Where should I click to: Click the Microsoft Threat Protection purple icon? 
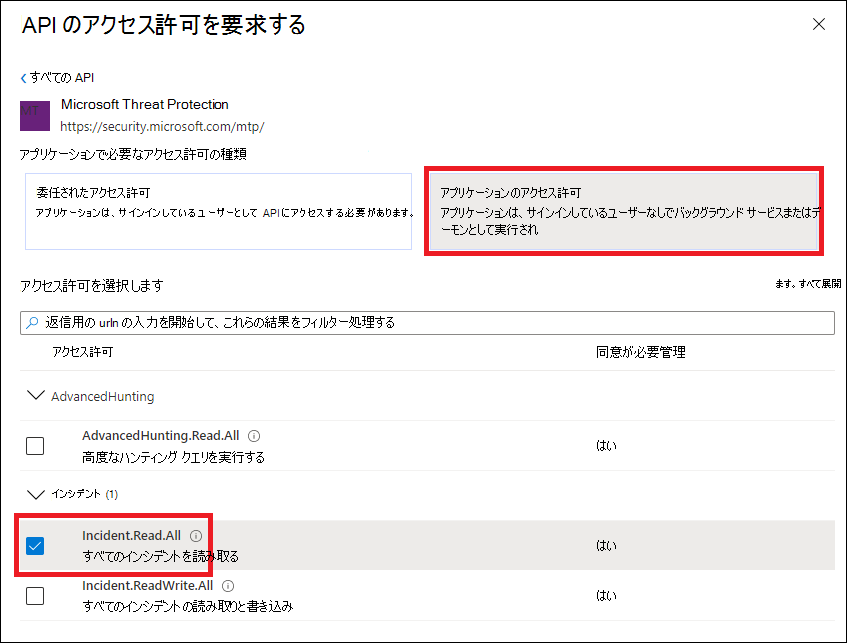[35, 115]
